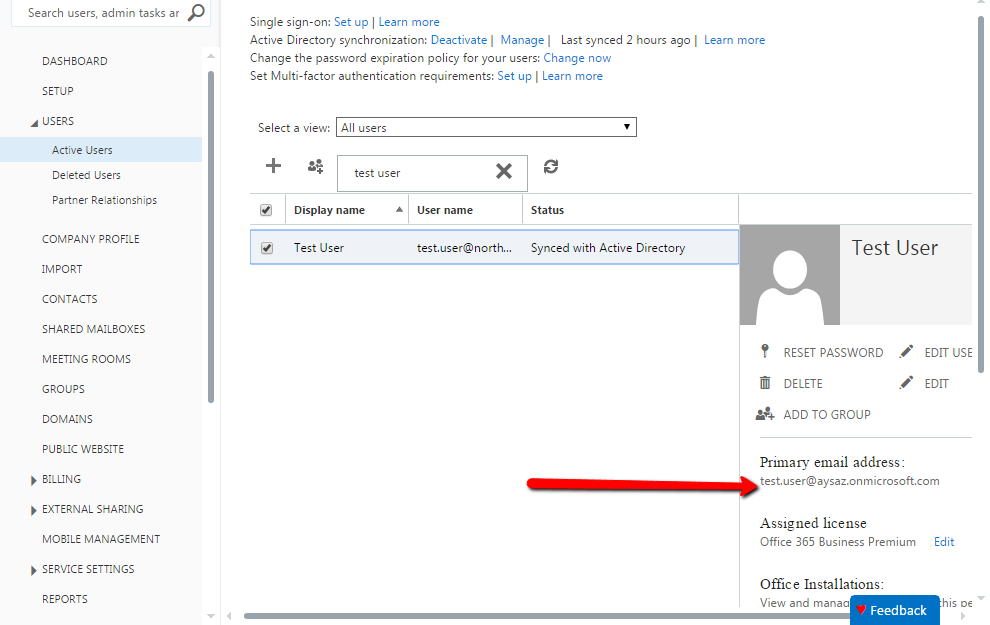The height and width of the screenshot is (625, 990).
Task: Click Change now for password expiration policy
Action: click(x=577, y=57)
